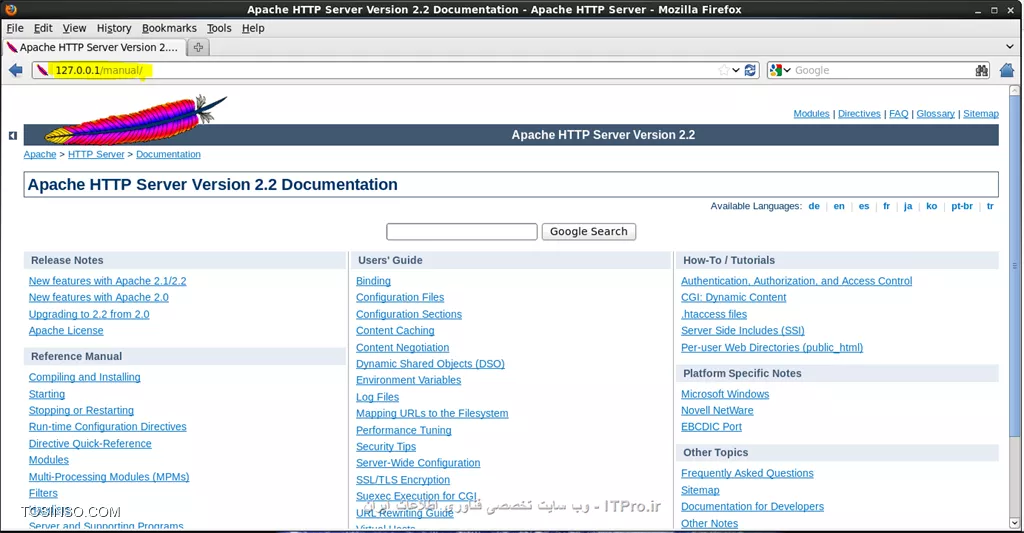Open the View menu
The image size is (1024, 533).
(x=74, y=28)
